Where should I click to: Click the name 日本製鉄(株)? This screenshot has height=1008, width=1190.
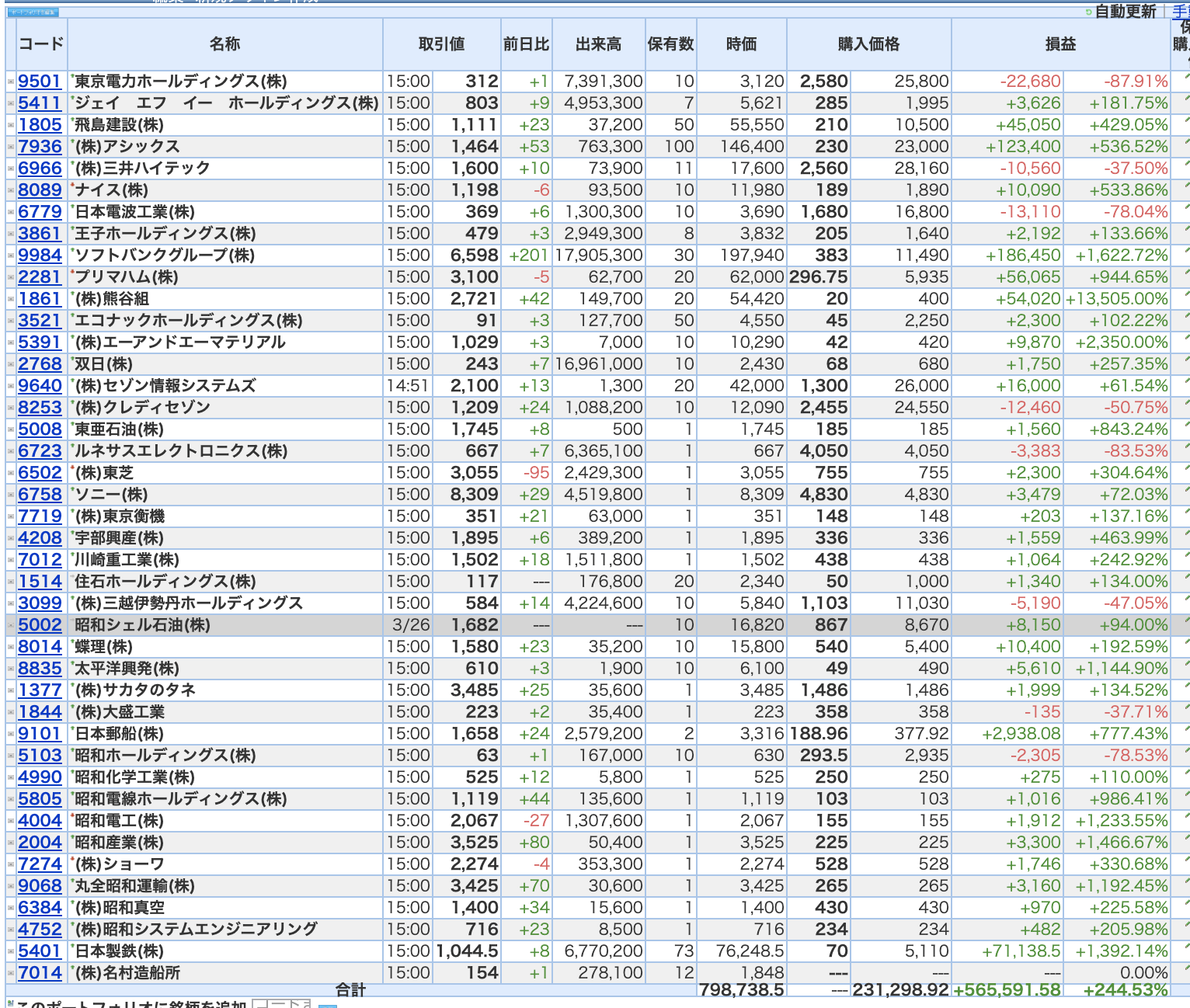point(120,951)
